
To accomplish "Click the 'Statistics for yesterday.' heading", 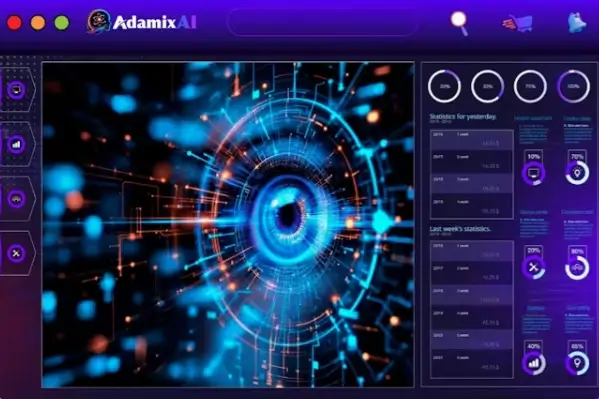I will pos(463,117).
